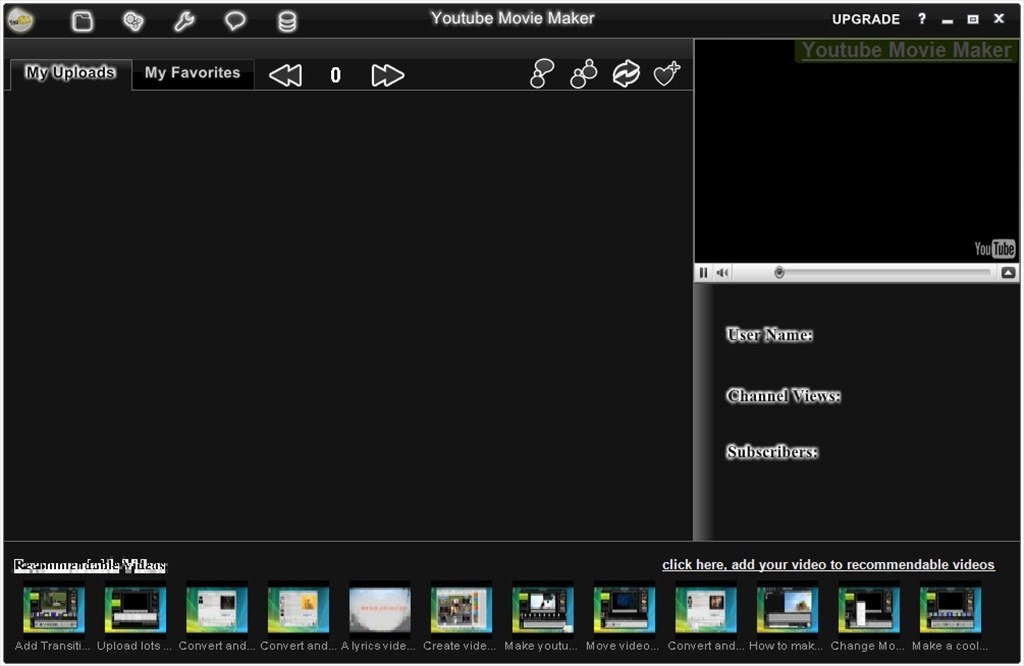Open the Change Mo... thumbnail
This screenshot has height=666, width=1024.
869,610
